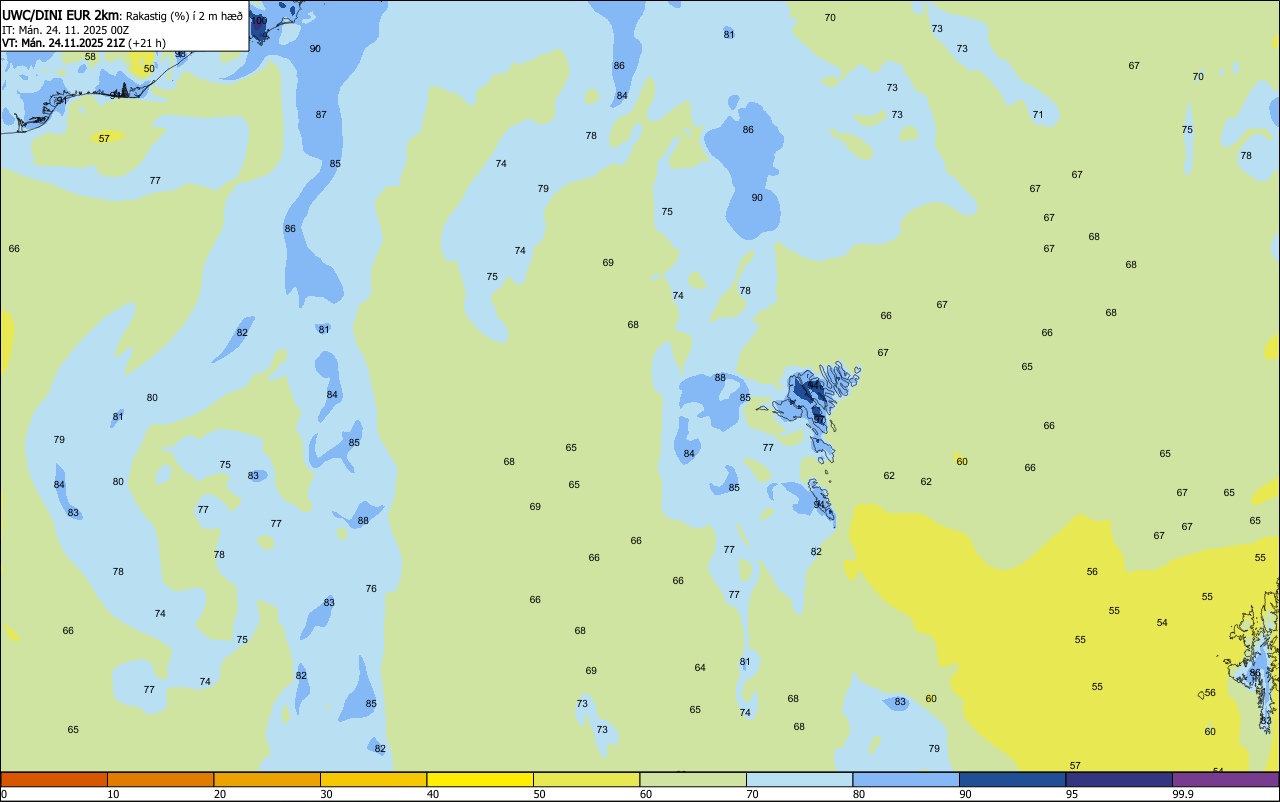Click the 'IT: Mán. 24. 11. 2025 00Z' line
The height and width of the screenshot is (802, 1280).
tap(65, 30)
